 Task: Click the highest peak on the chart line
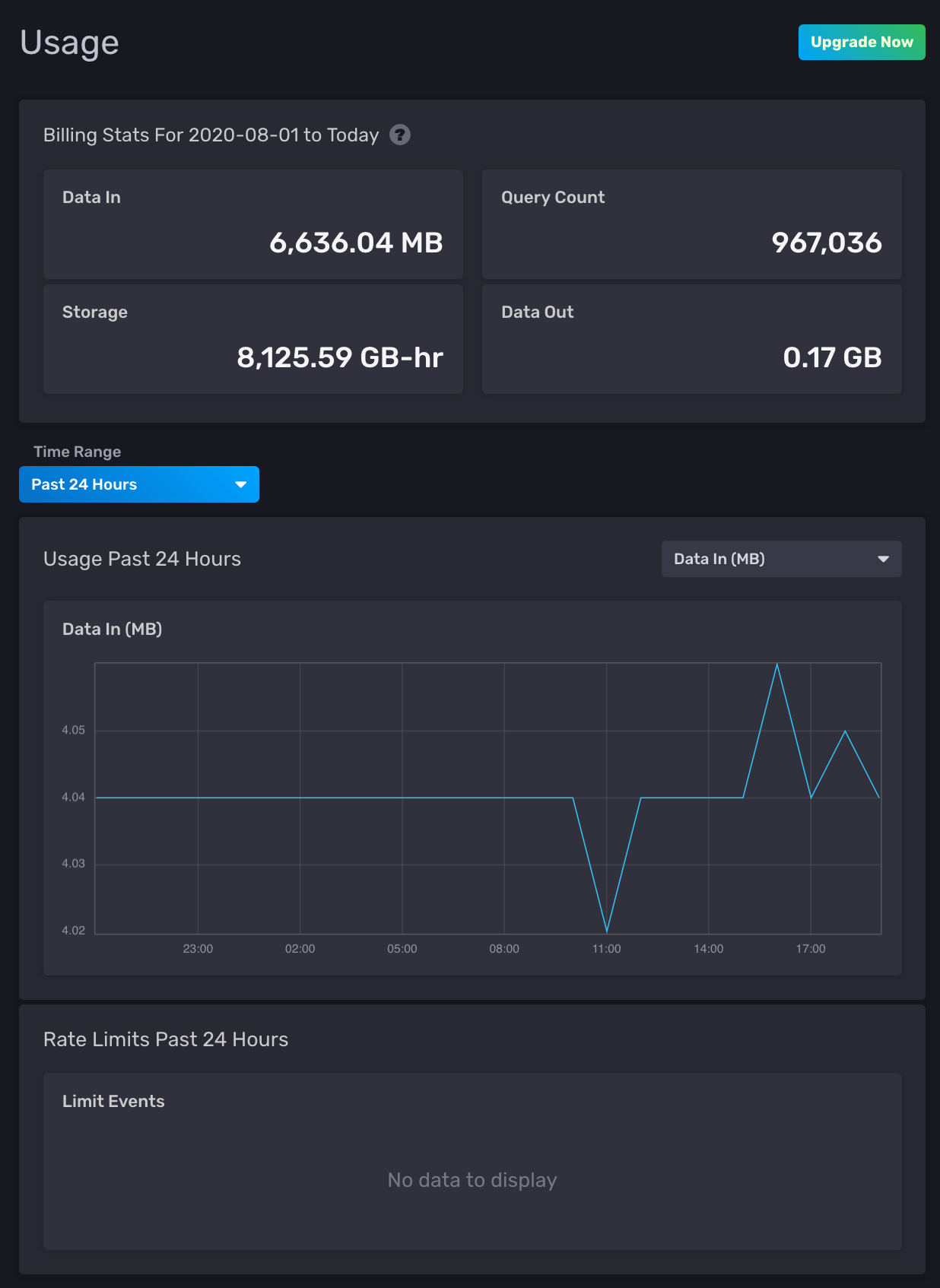click(776, 665)
